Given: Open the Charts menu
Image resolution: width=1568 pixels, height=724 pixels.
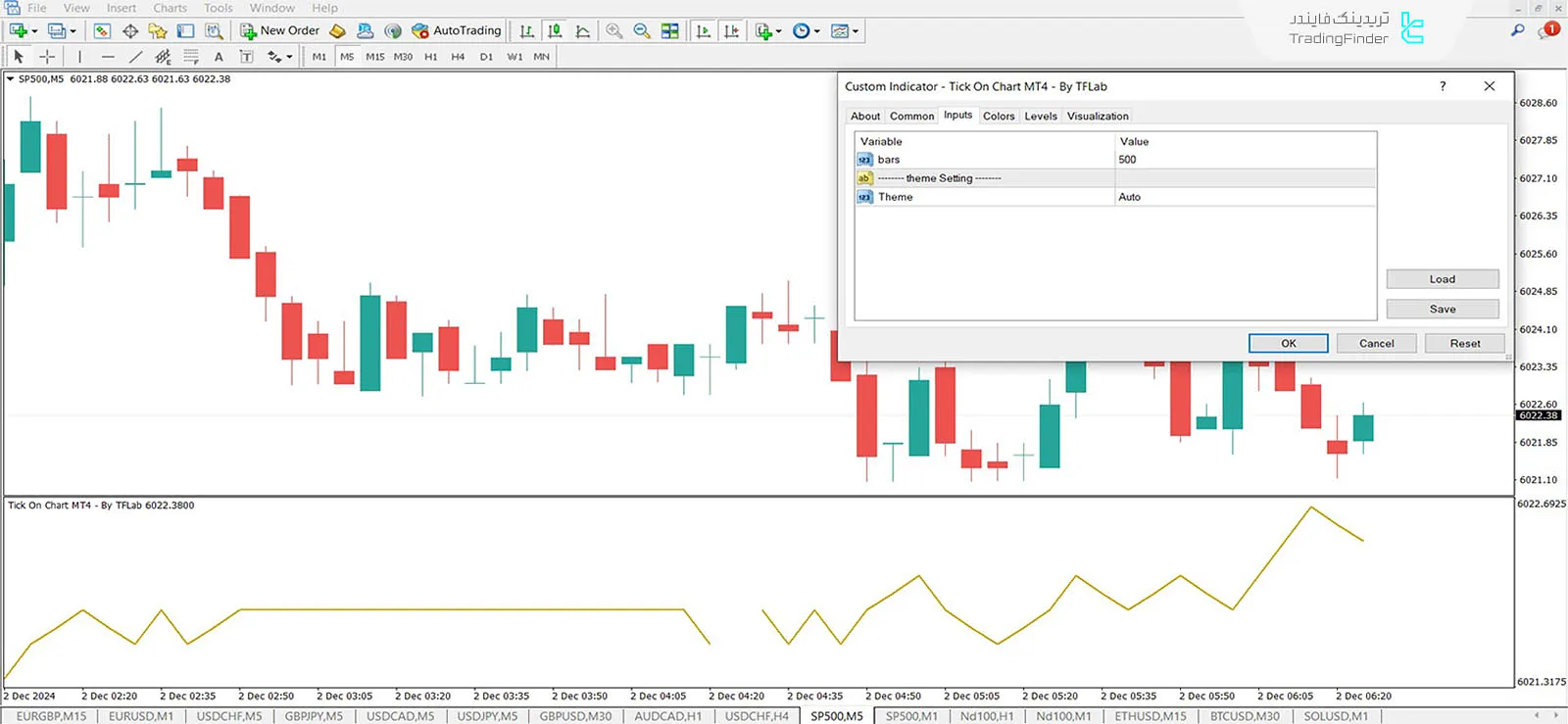Looking at the screenshot, I should click(x=170, y=8).
